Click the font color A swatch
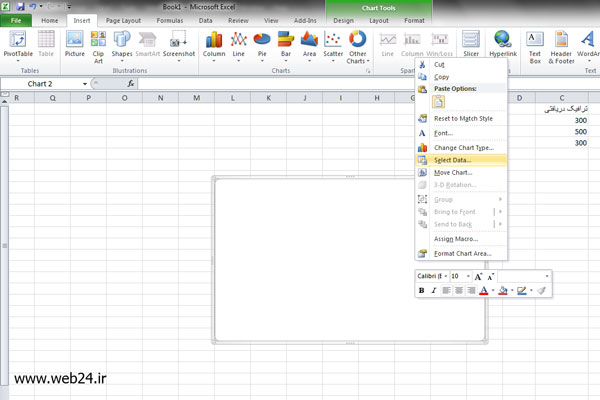The width and height of the screenshot is (600, 400). tap(484, 291)
